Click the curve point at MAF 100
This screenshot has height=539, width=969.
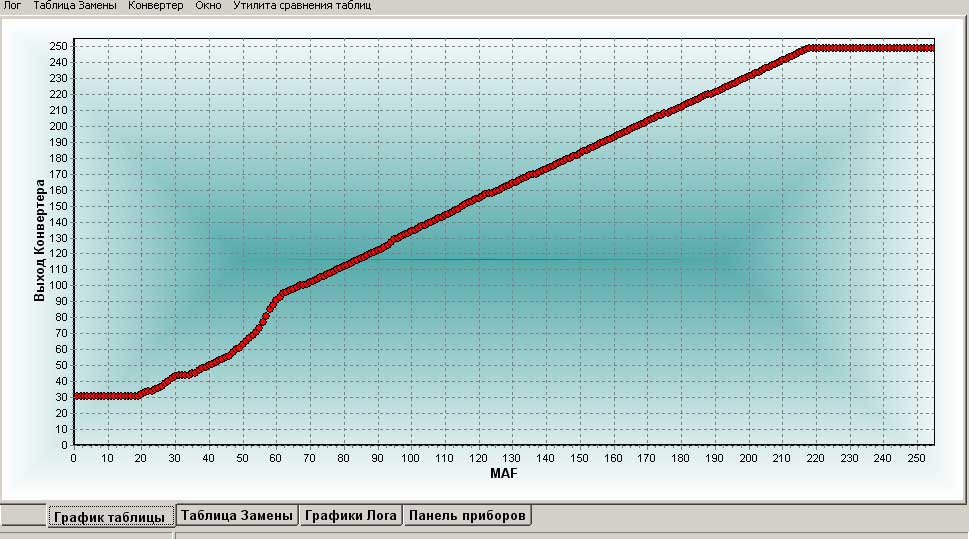[412, 231]
